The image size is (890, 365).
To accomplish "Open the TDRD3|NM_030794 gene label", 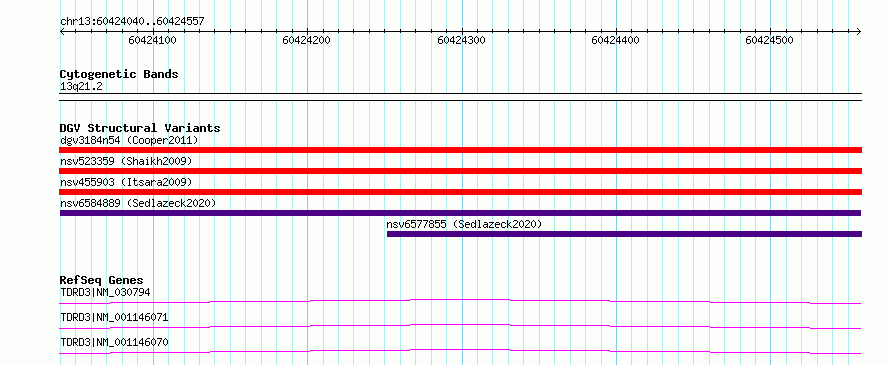I will click(x=105, y=292).
